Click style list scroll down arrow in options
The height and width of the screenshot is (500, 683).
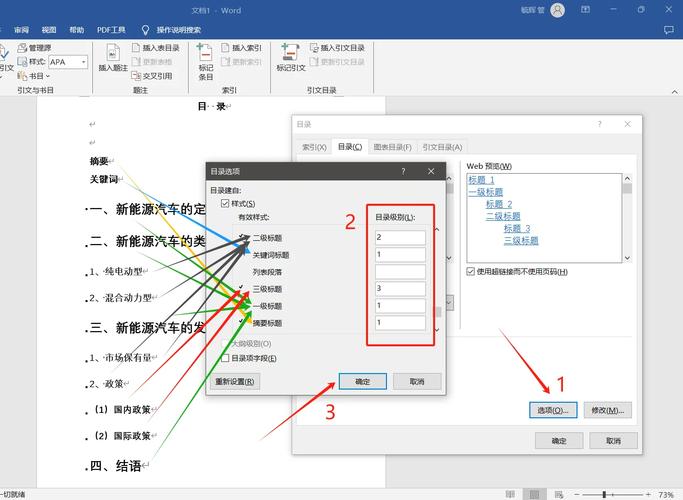coord(437,330)
